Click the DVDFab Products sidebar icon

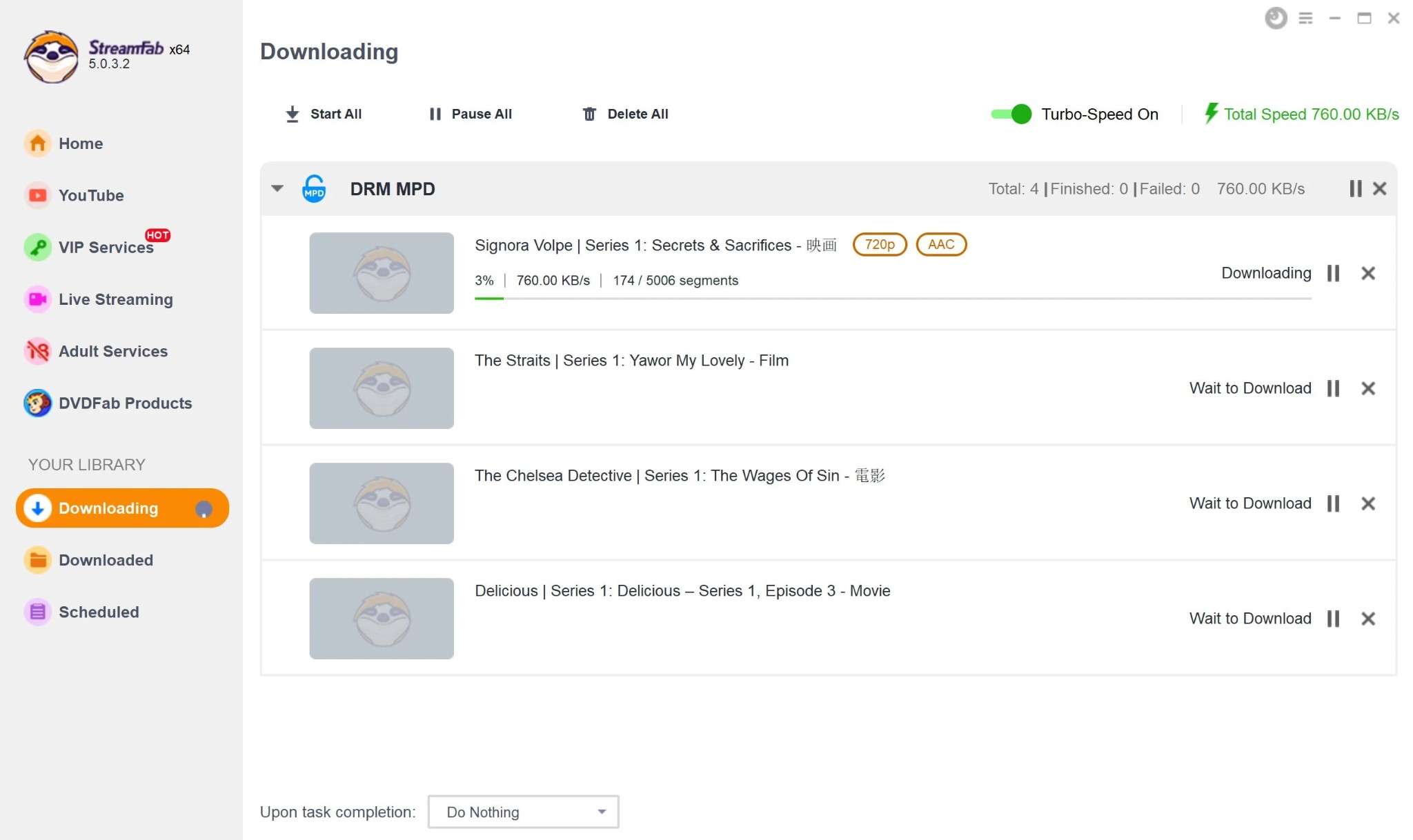pyautogui.click(x=37, y=403)
